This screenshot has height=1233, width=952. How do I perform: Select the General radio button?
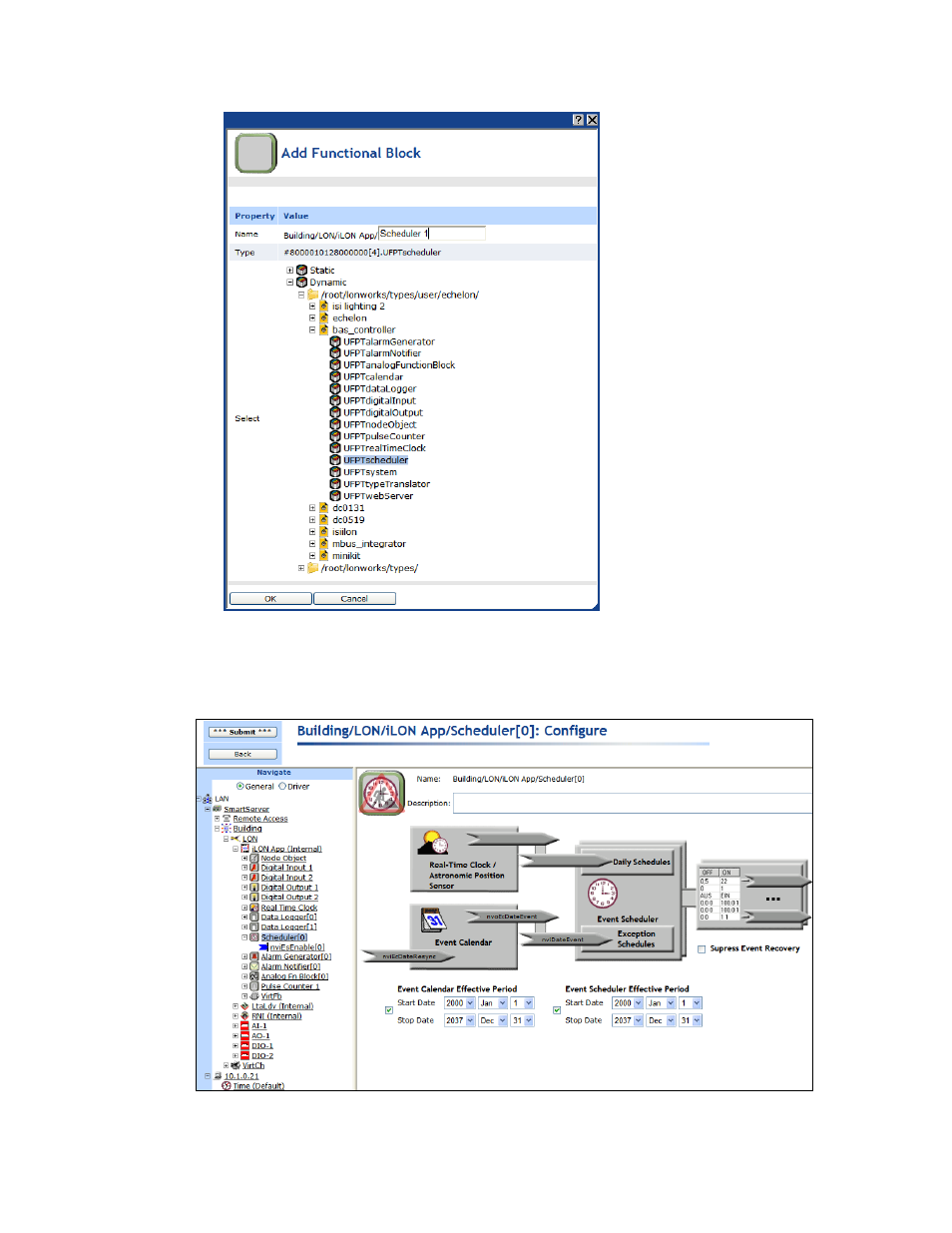[239, 787]
